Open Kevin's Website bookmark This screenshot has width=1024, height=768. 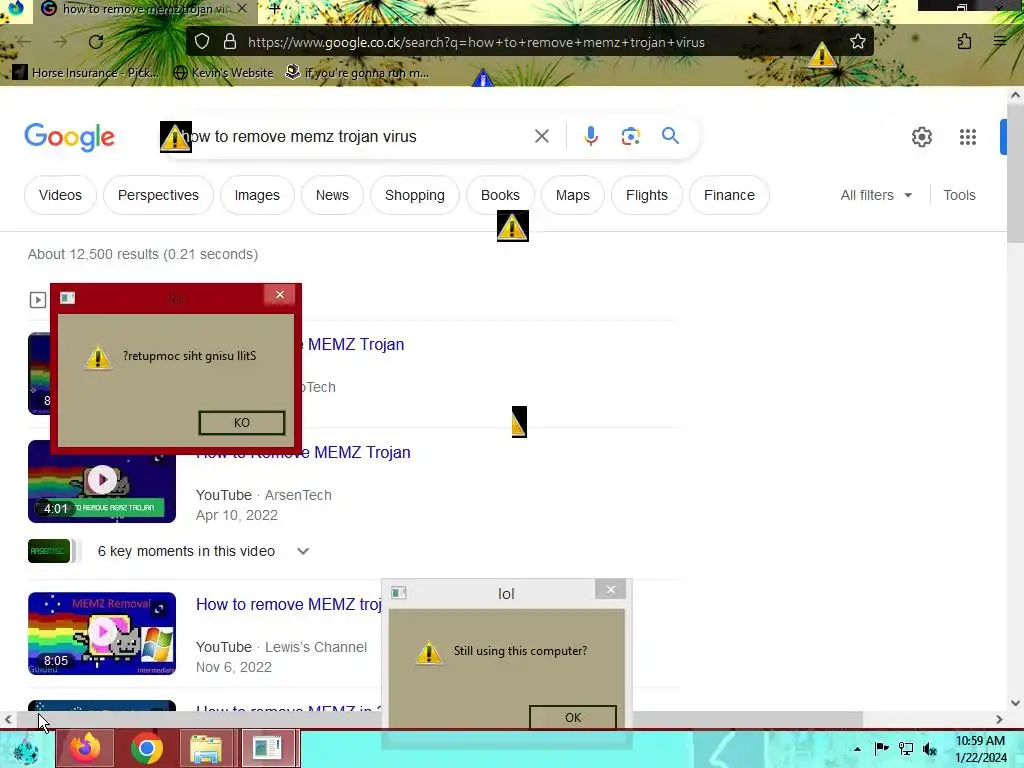223,72
